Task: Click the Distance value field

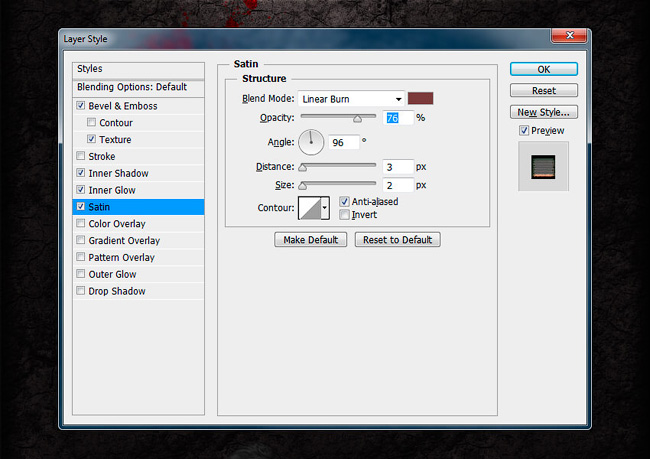Action: (x=398, y=167)
